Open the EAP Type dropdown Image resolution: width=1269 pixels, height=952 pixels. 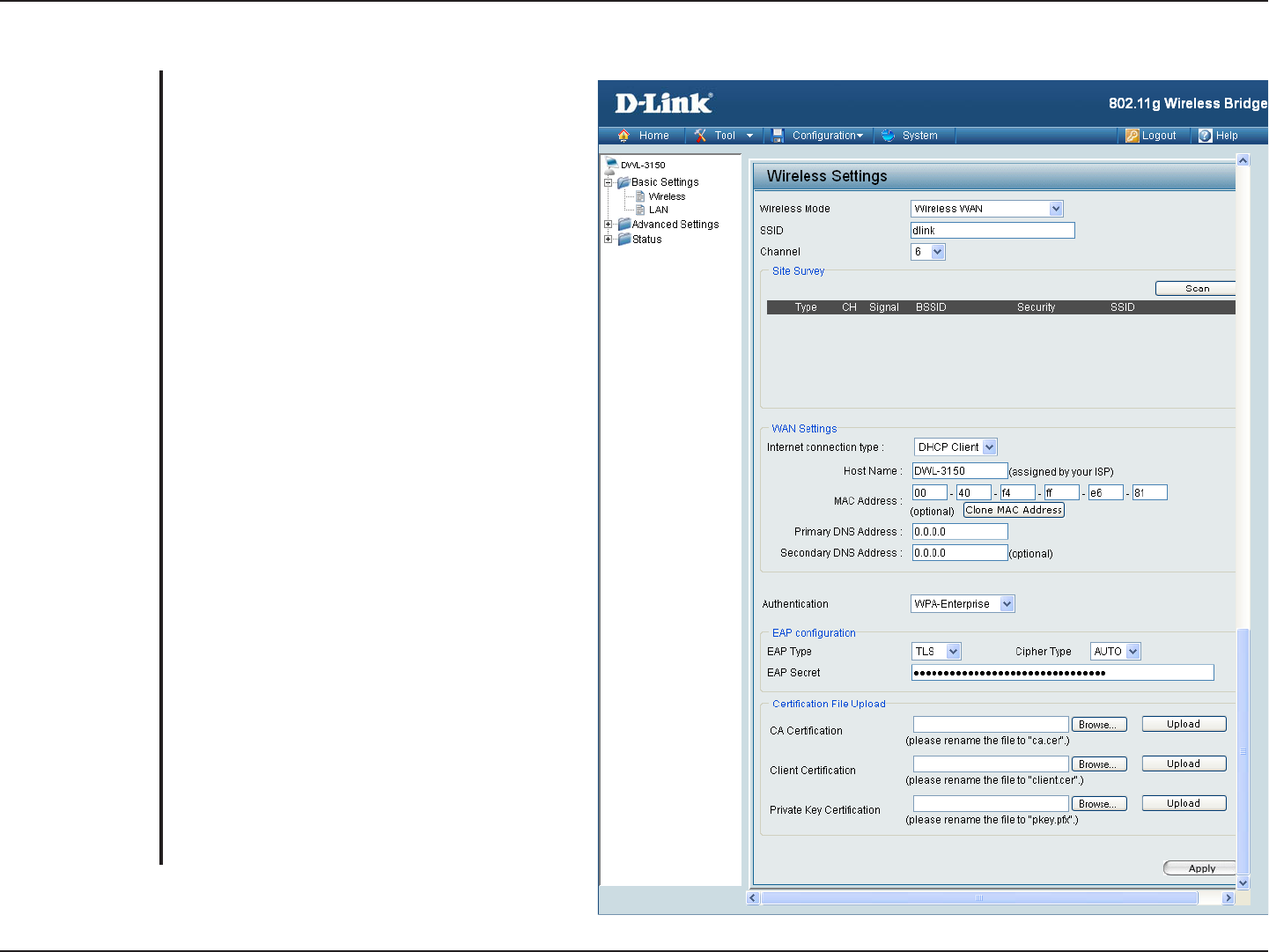pyautogui.click(x=954, y=652)
